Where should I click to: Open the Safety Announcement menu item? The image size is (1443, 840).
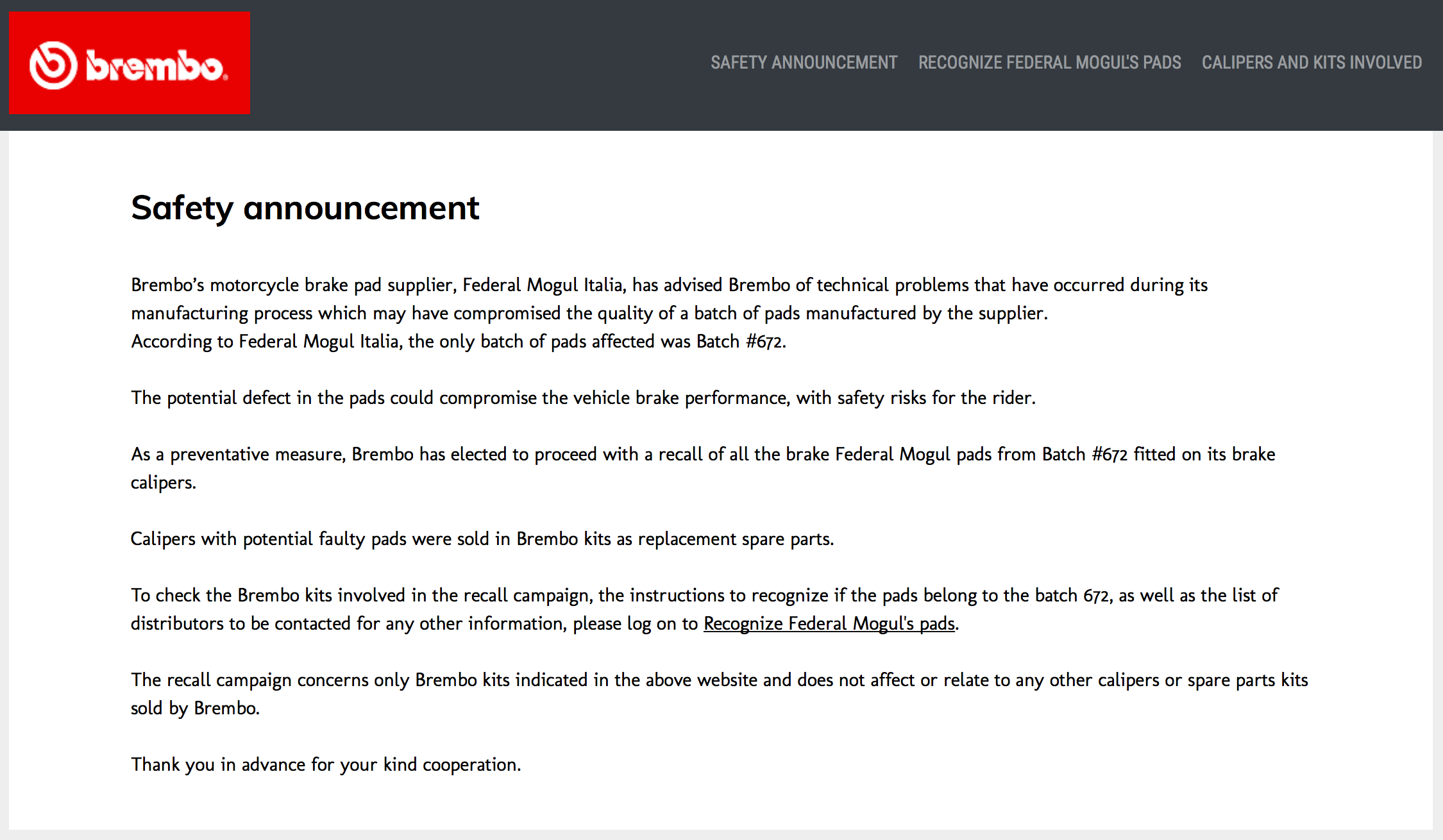804,63
